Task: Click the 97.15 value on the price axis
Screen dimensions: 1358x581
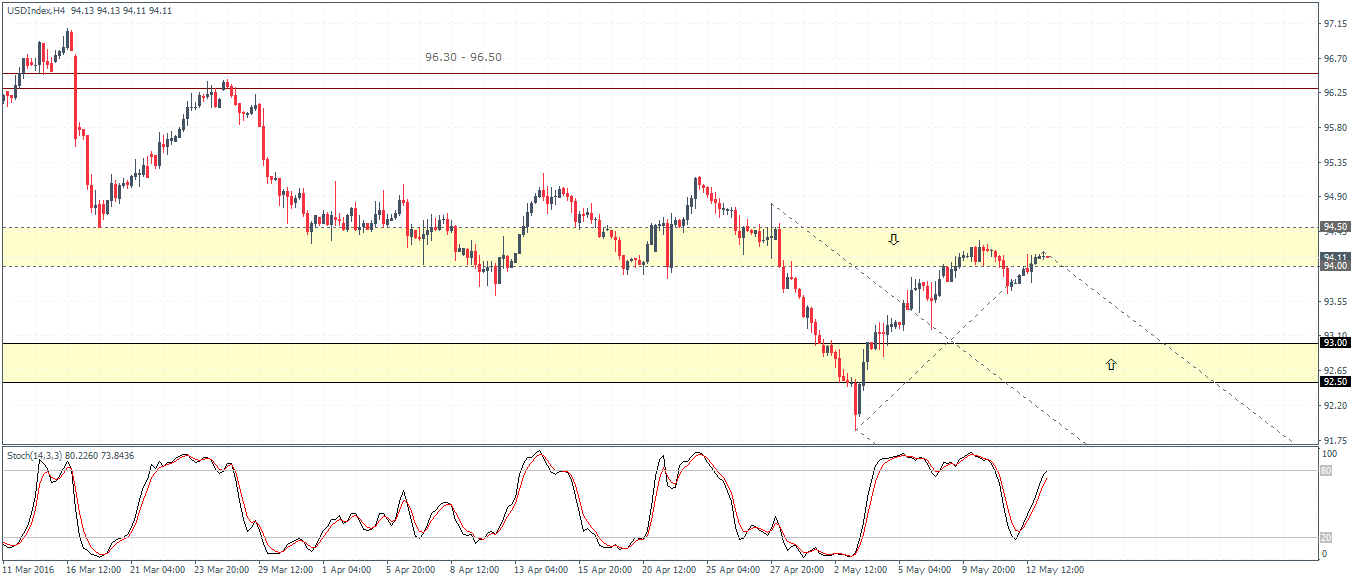Action: 1335,23
